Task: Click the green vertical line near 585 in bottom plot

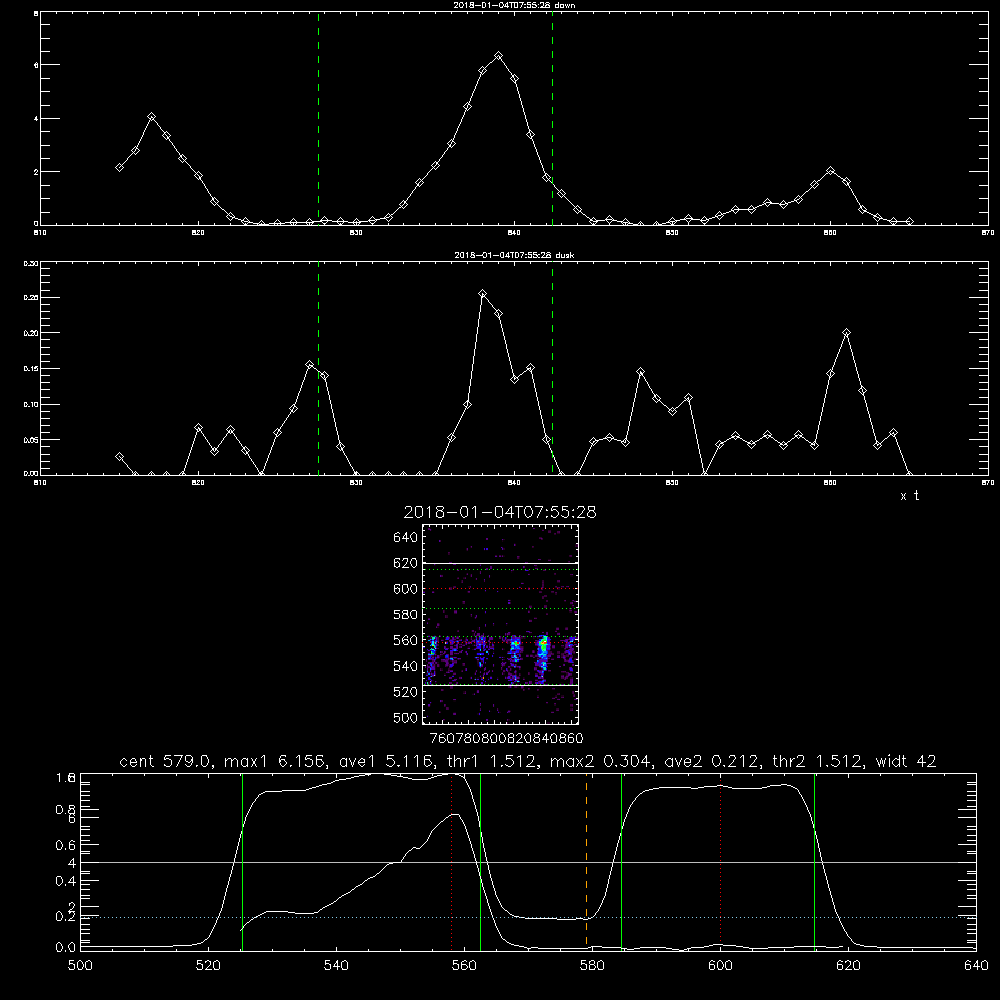Action: (621, 860)
